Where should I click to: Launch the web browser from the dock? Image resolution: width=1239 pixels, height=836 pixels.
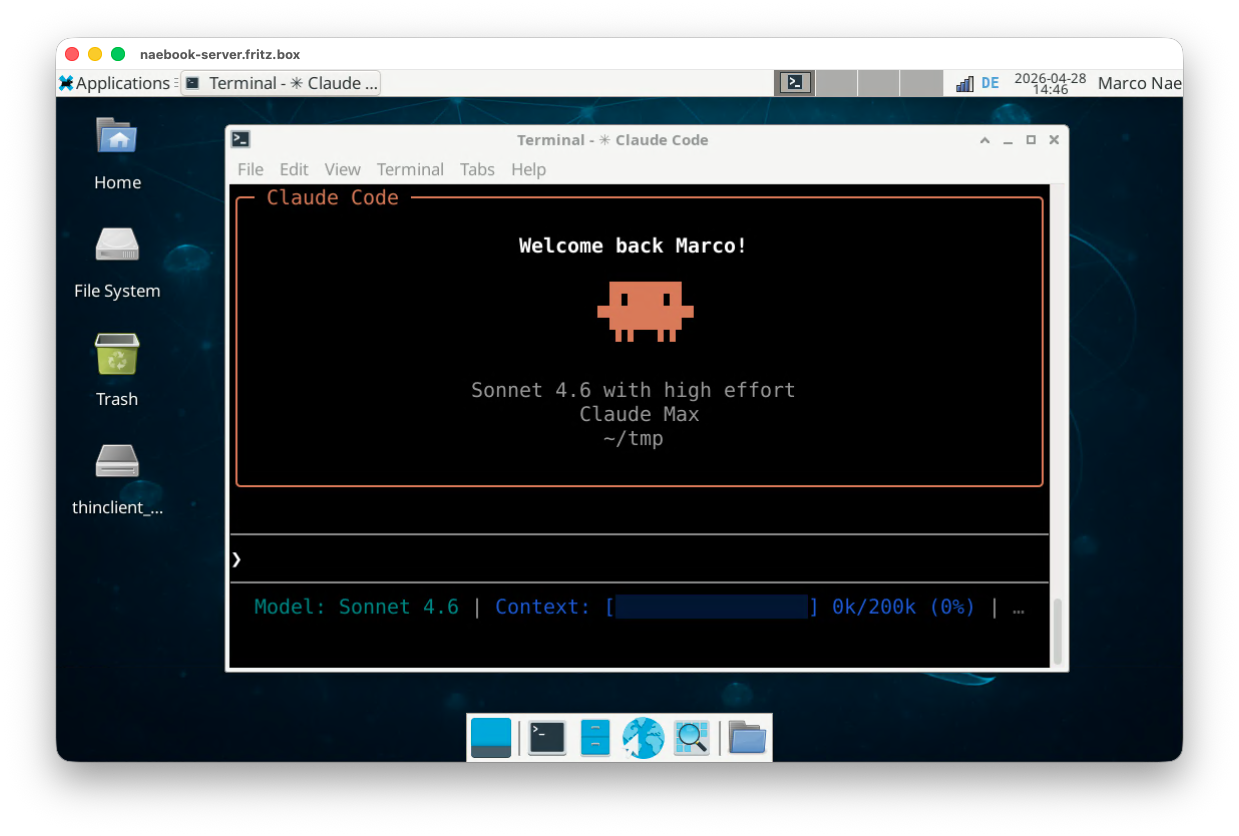click(x=643, y=737)
